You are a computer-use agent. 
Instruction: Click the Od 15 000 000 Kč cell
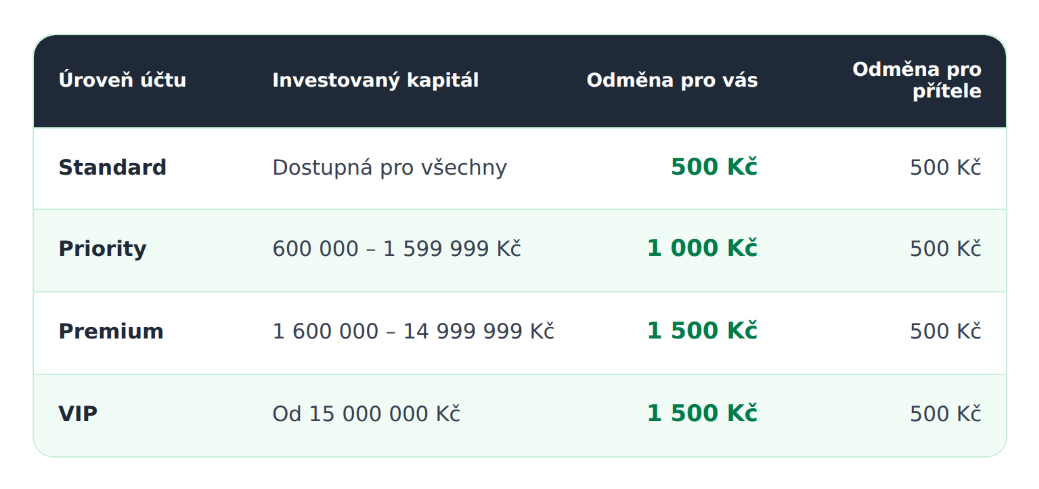coord(366,414)
